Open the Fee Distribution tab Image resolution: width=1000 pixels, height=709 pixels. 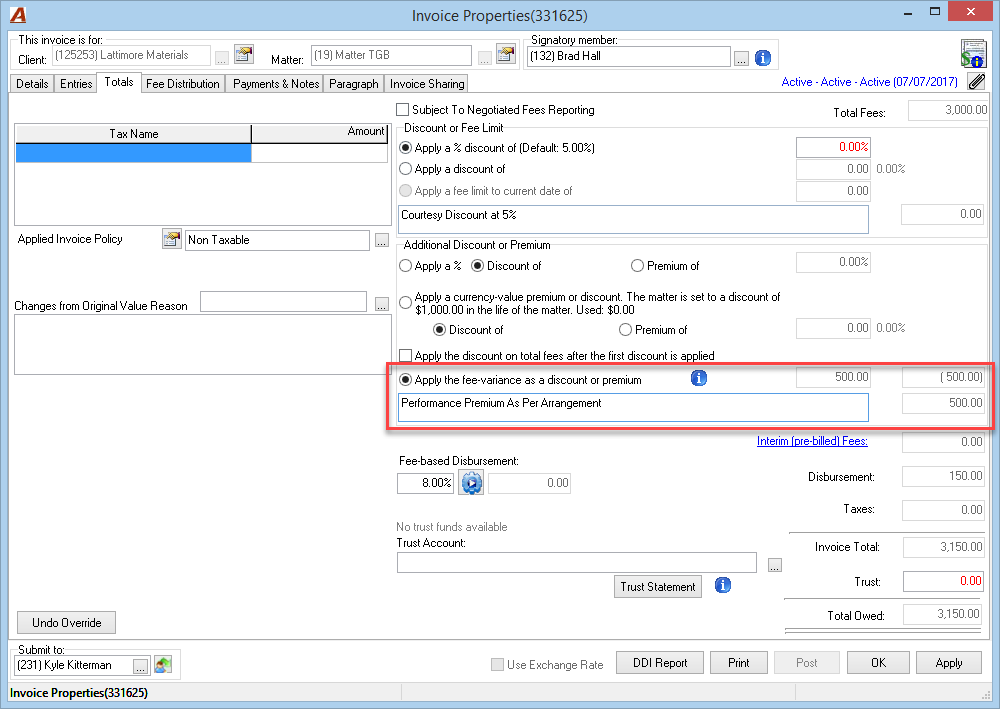point(182,84)
